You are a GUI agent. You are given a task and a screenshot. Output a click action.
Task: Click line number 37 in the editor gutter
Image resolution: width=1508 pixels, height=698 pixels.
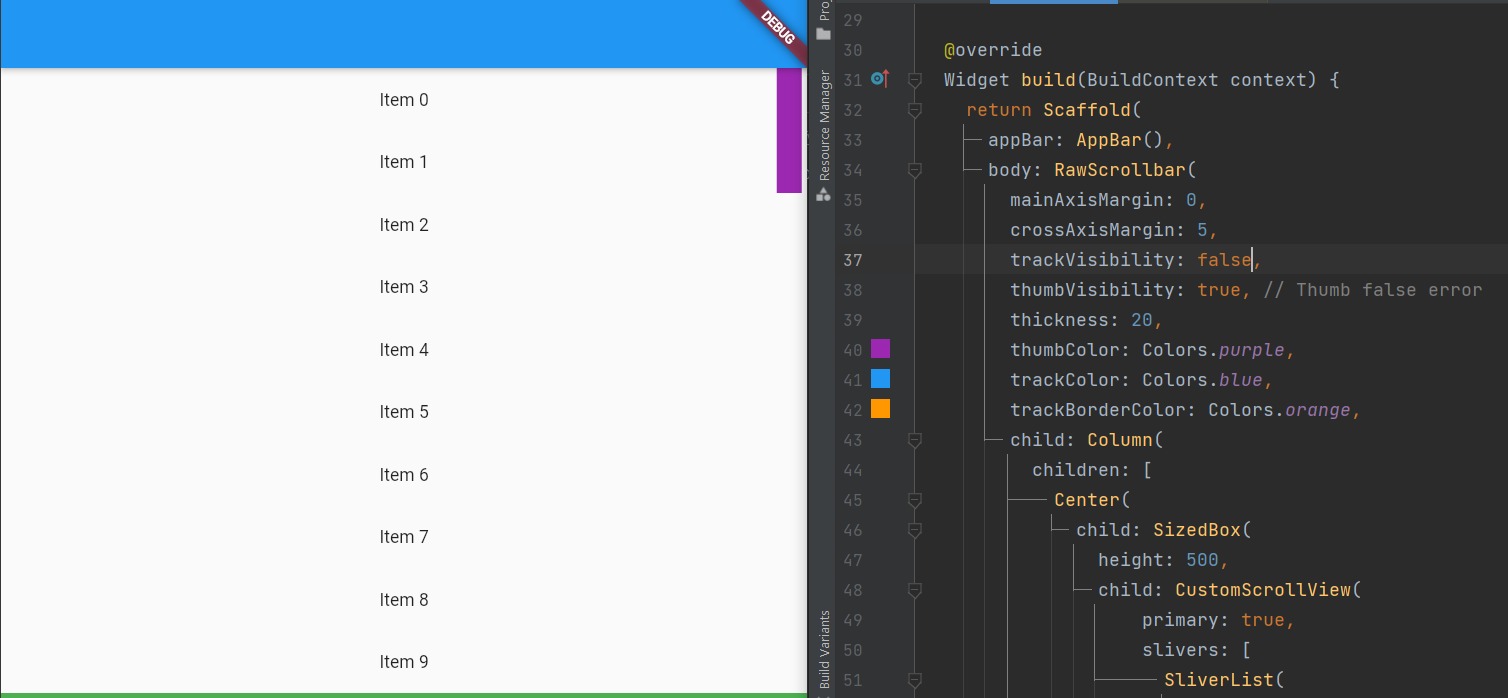tap(852, 259)
